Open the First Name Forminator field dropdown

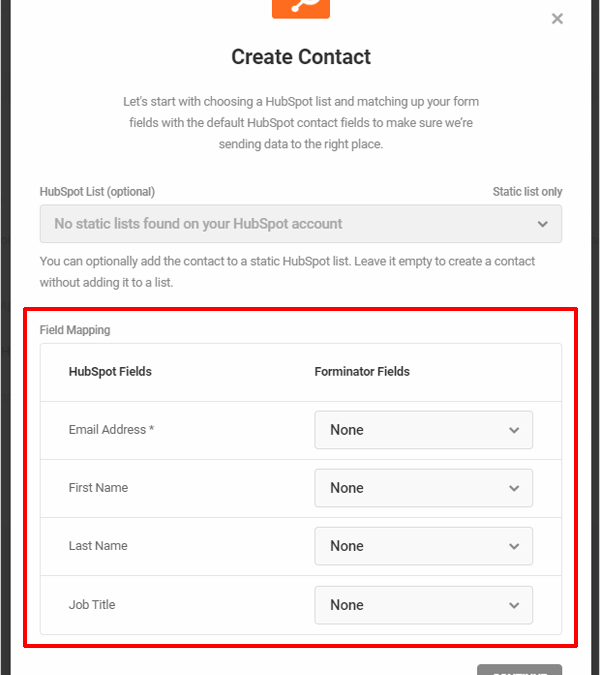click(424, 488)
